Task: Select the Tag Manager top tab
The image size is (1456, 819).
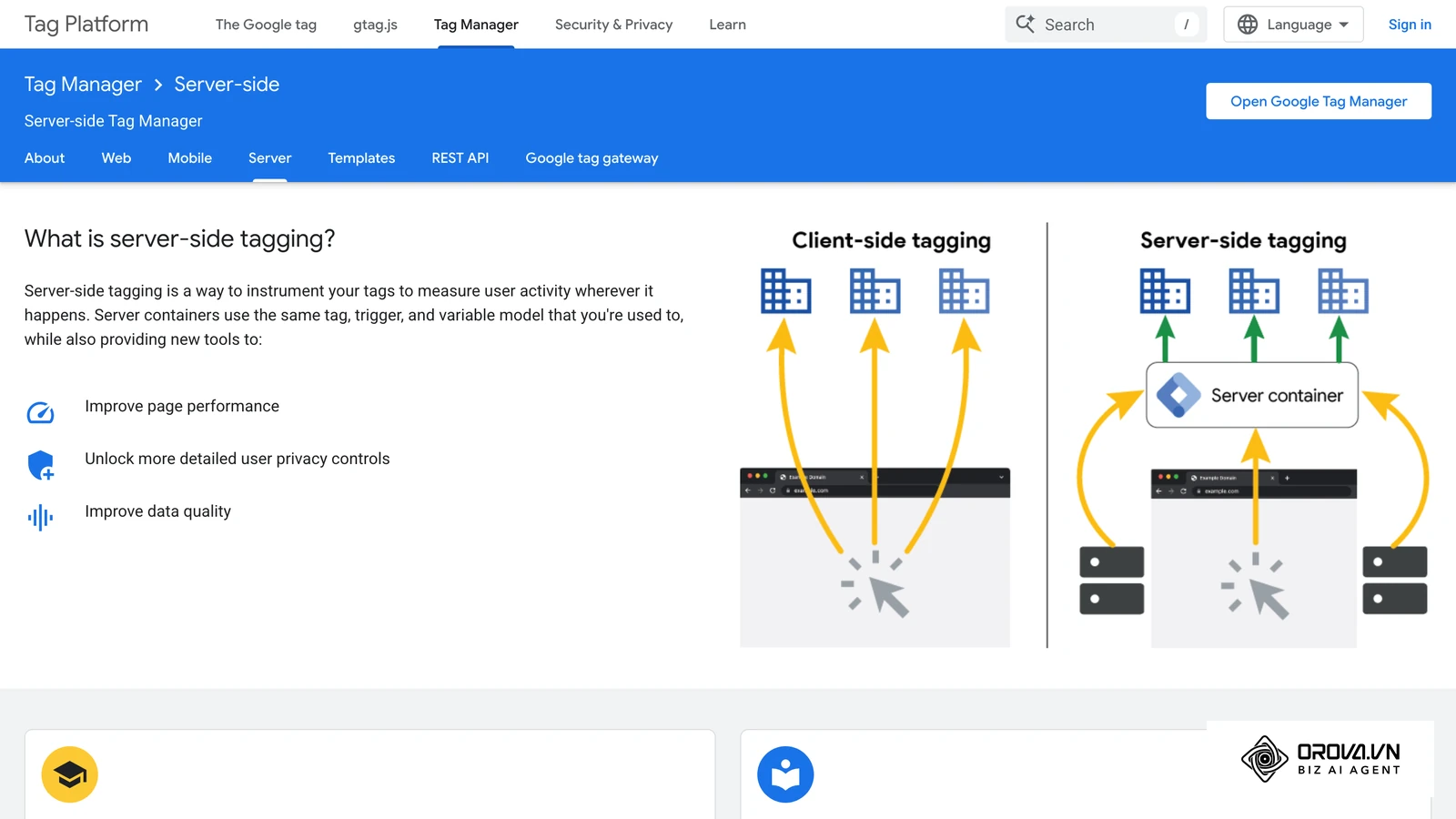Action: point(476,25)
